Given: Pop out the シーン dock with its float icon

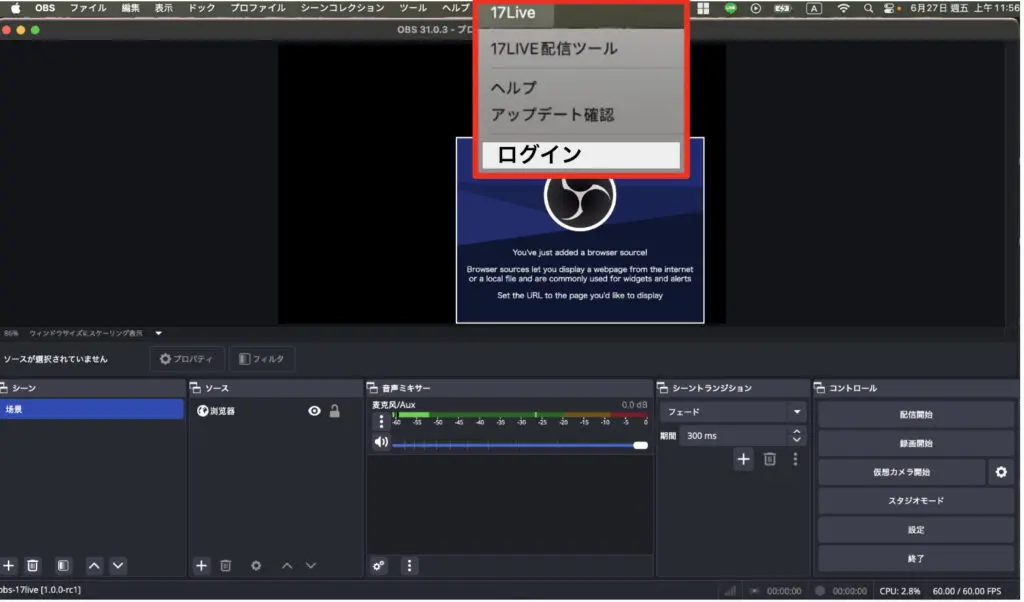Looking at the screenshot, I should [4, 389].
